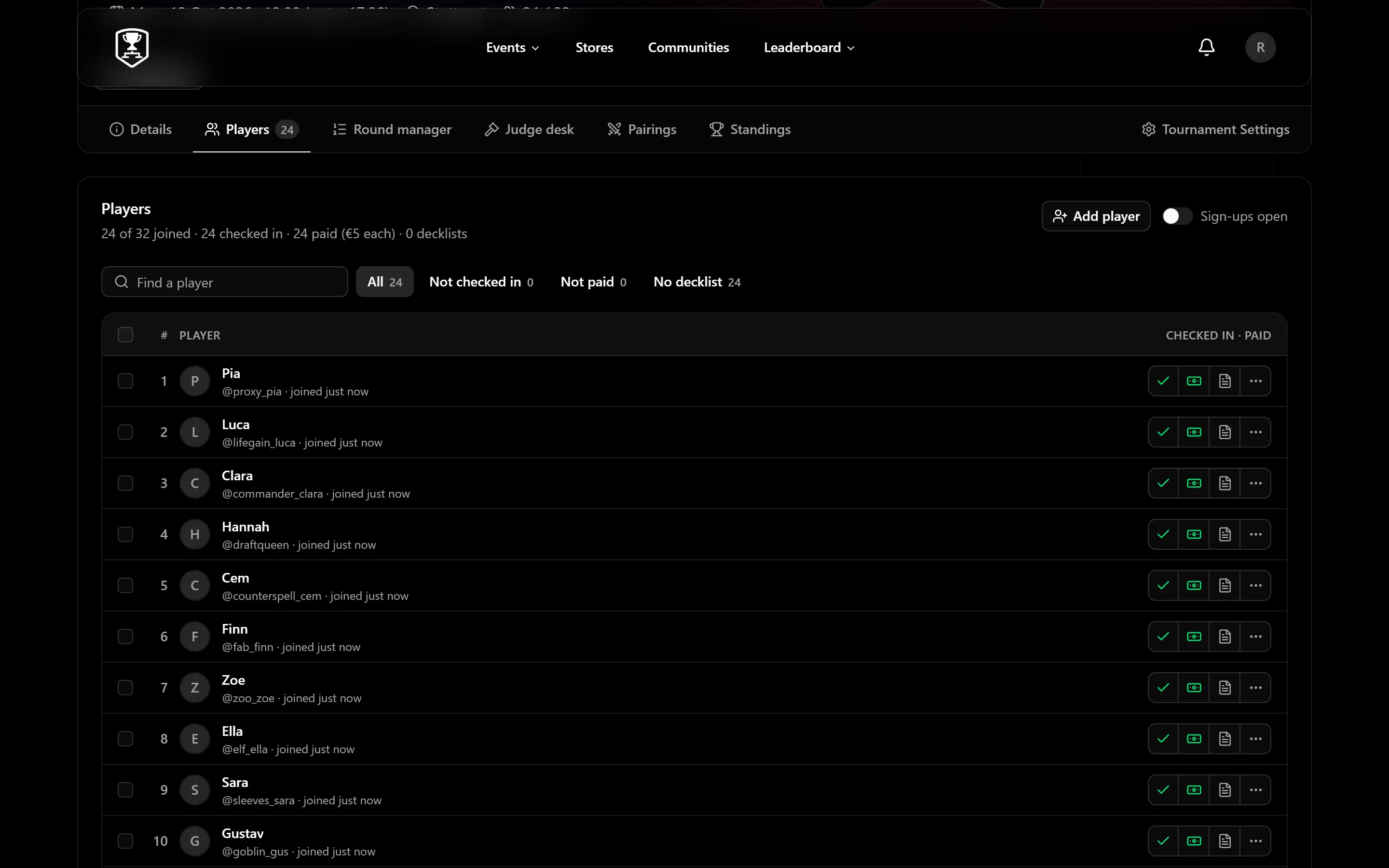
Task: Open Clara's decklist document icon
Action: (x=1225, y=483)
